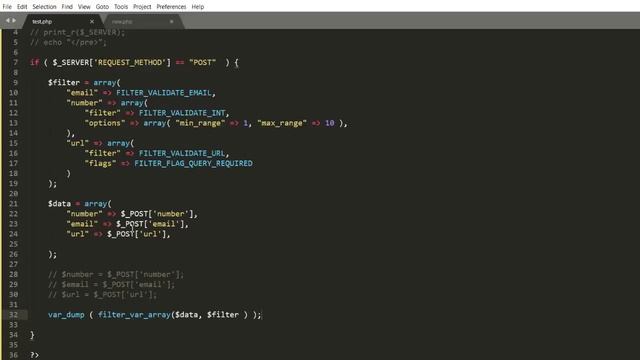Viewport: 640px width, 360px height.
Task: Click FILTER_VALIDATE_URL constant
Action: (x=182, y=153)
